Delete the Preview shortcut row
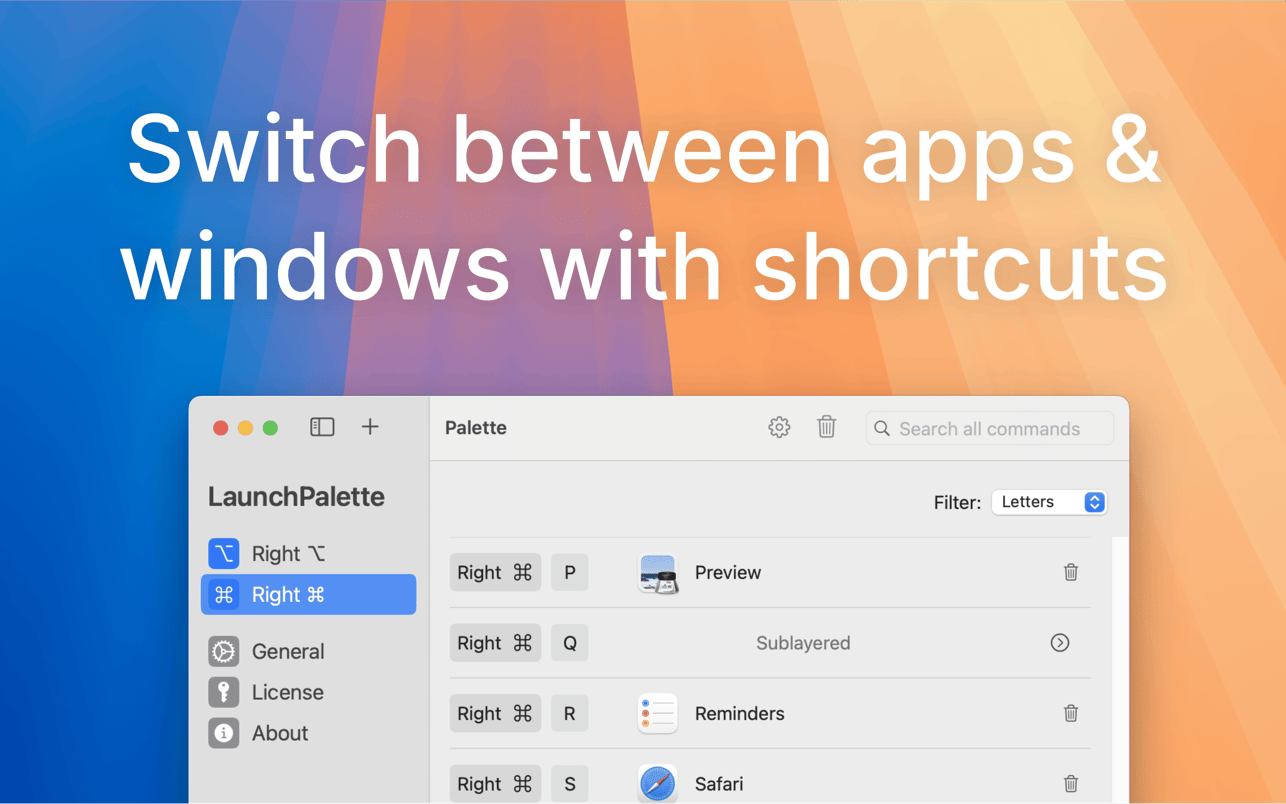This screenshot has width=1286, height=804. pyautogui.click(x=1070, y=573)
